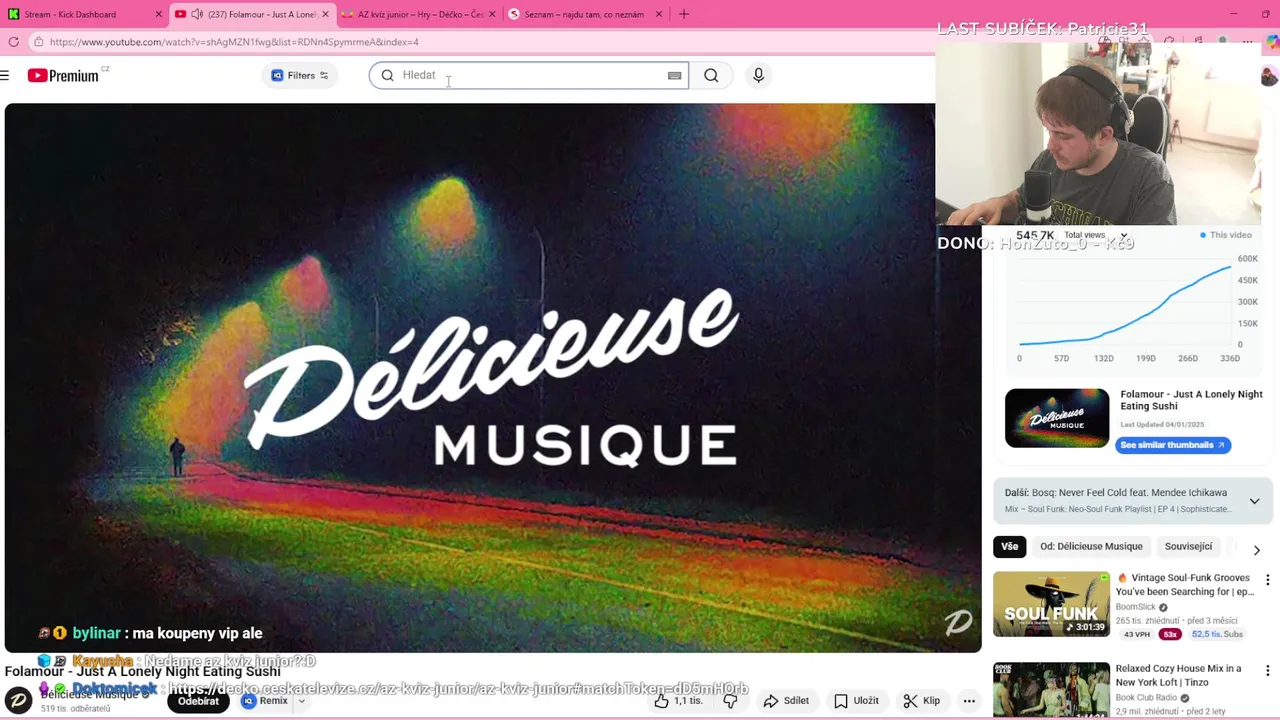Switch to the AZ kvíz junior tab
This screenshot has height=720, width=1280.
click(420, 14)
